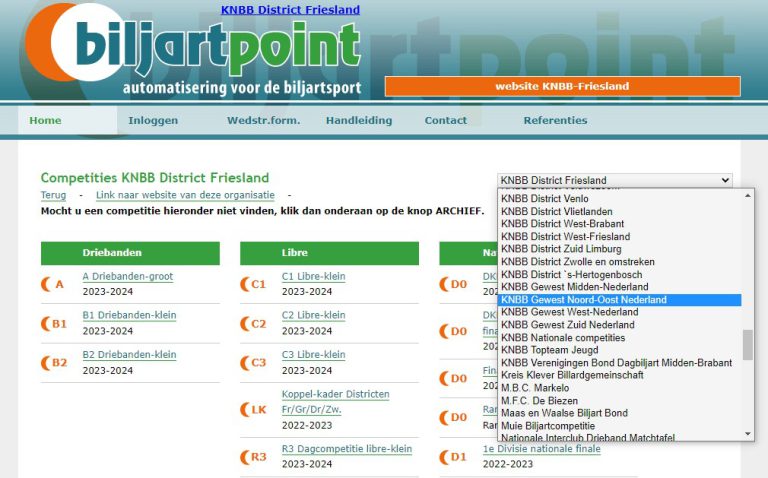Select KNBB District Vlietlanden option
The height and width of the screenshot is (478, 768).
(x=619, y=212)
